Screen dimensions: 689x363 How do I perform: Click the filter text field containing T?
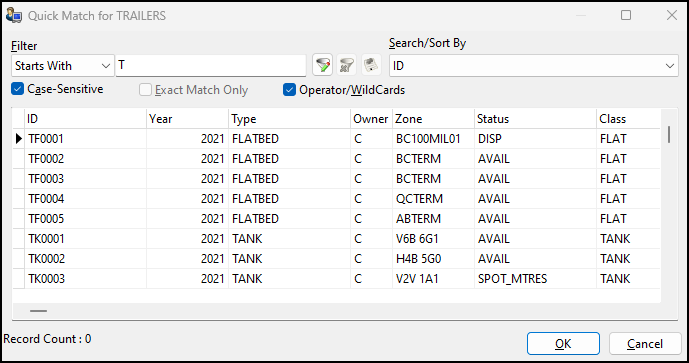point(211,65)
